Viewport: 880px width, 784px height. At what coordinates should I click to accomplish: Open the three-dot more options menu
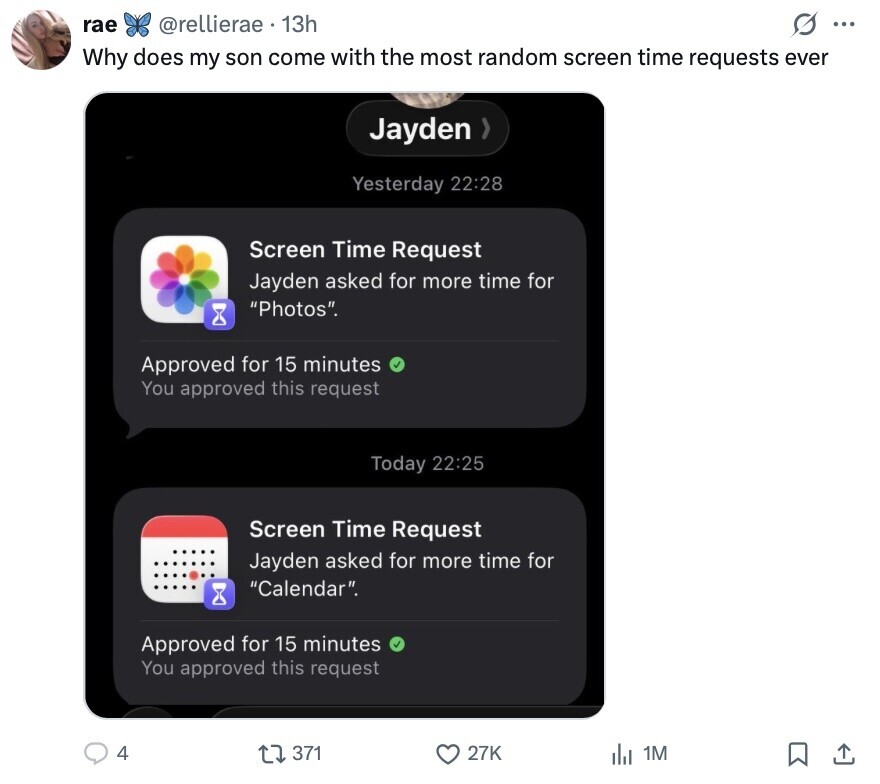tap(845, 23)
